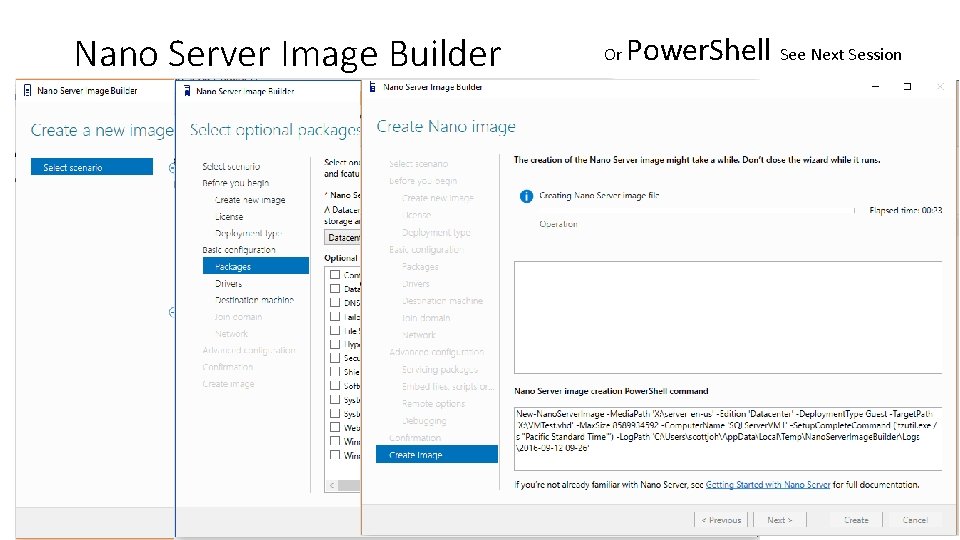Check the 'File...' package checkbox
Screen dimensions: 960x540
[335, 331]
